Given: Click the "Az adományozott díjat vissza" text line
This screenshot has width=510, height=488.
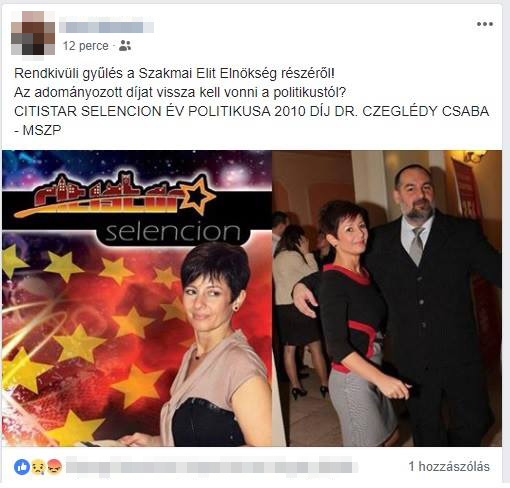Looking at the screenshot, I should (180, 92).
